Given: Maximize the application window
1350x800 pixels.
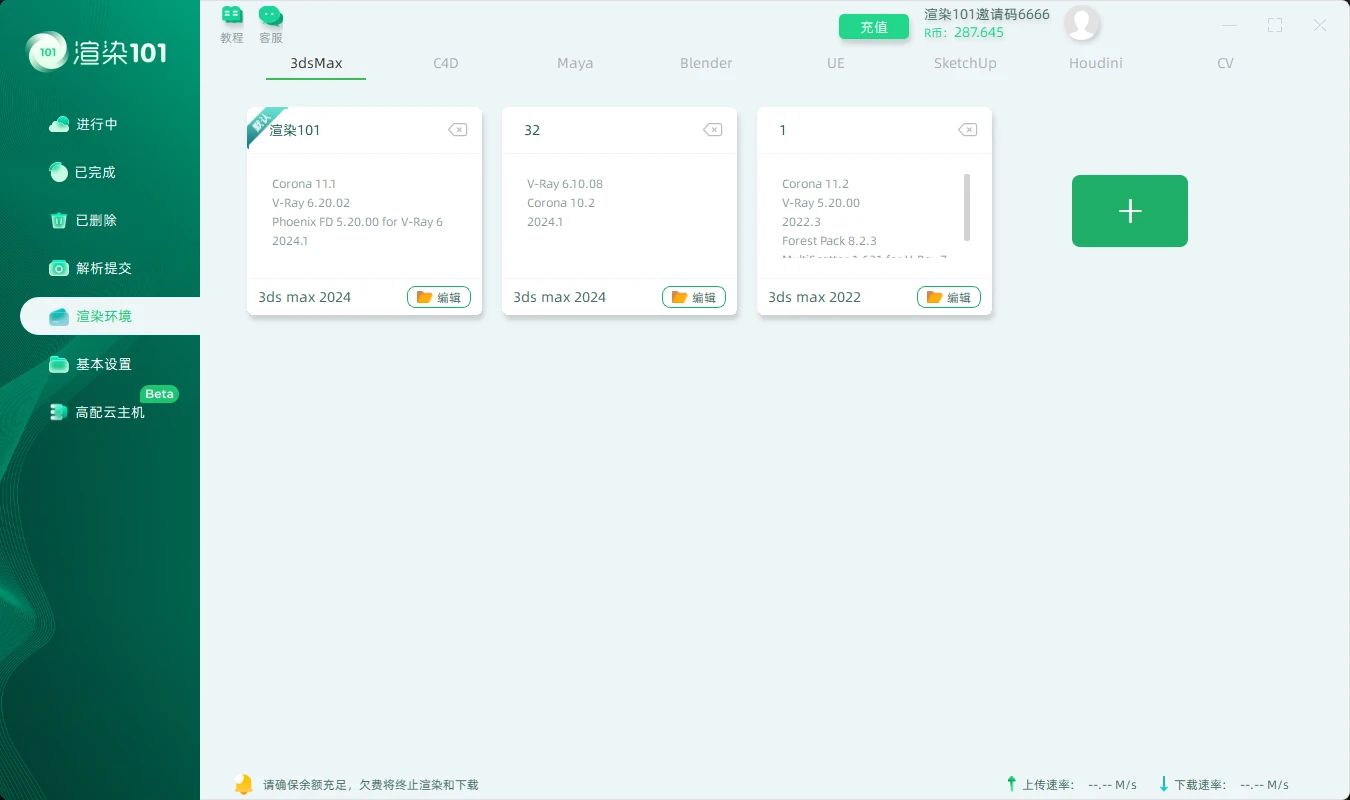Looking at the screenshot, I should tap(1275, 26).
